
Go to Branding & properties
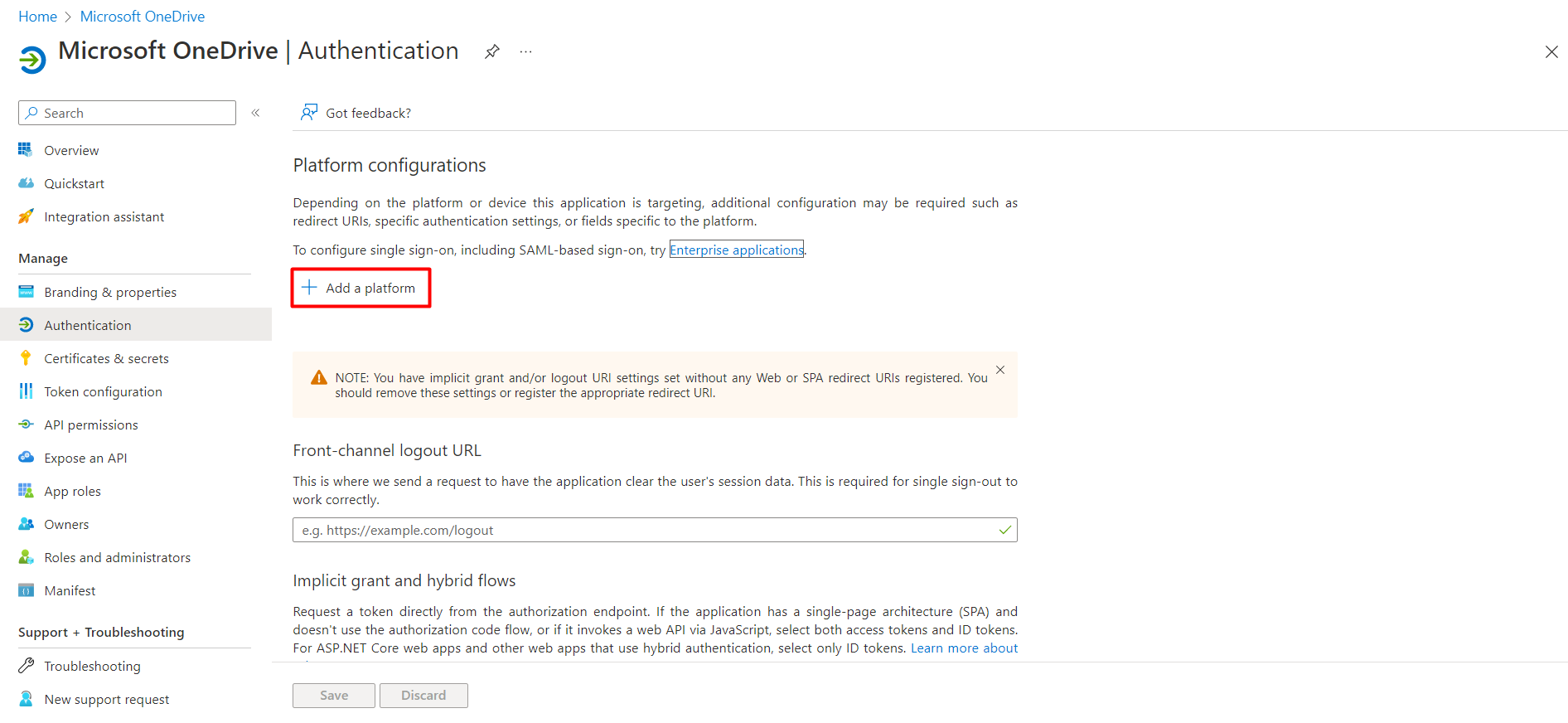110,293
